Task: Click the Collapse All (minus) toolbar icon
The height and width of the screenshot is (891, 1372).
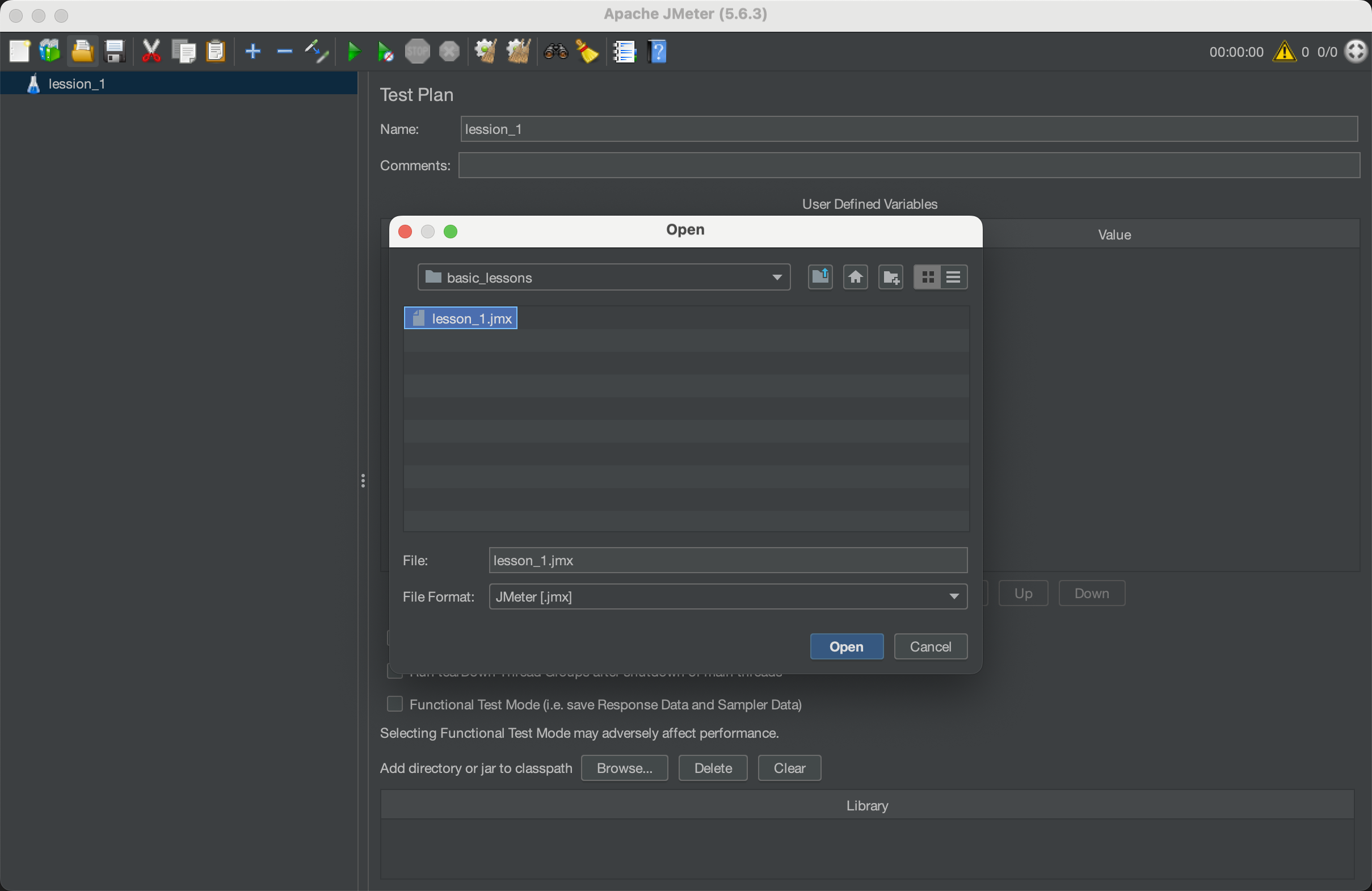Action: (x=285, y=51)
